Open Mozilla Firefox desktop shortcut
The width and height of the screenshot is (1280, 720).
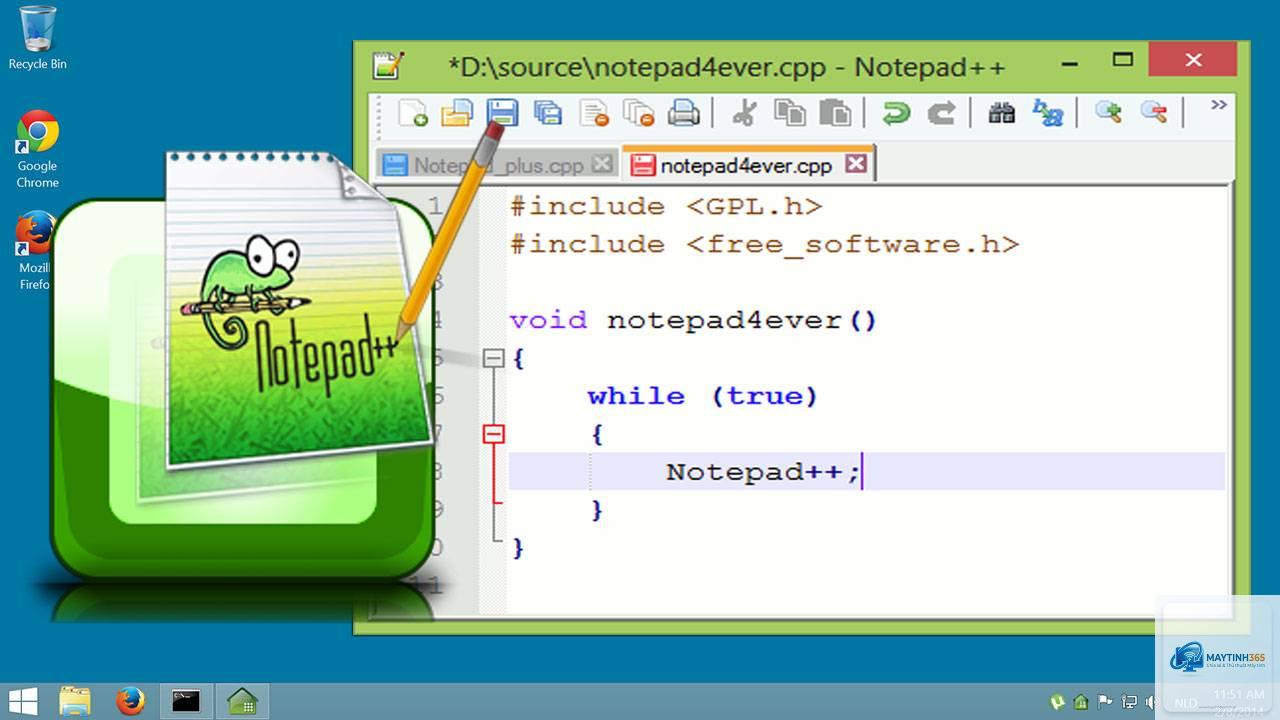[x=34, y=251]
